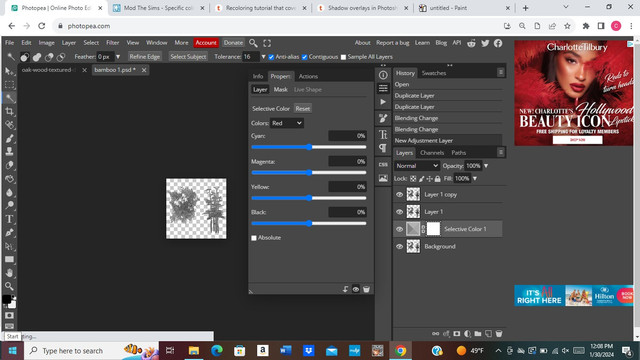The height and width of the screenshot is (360, 640).
Task: Delete adjustment via Properties trash icon
Action: [366, 289]
